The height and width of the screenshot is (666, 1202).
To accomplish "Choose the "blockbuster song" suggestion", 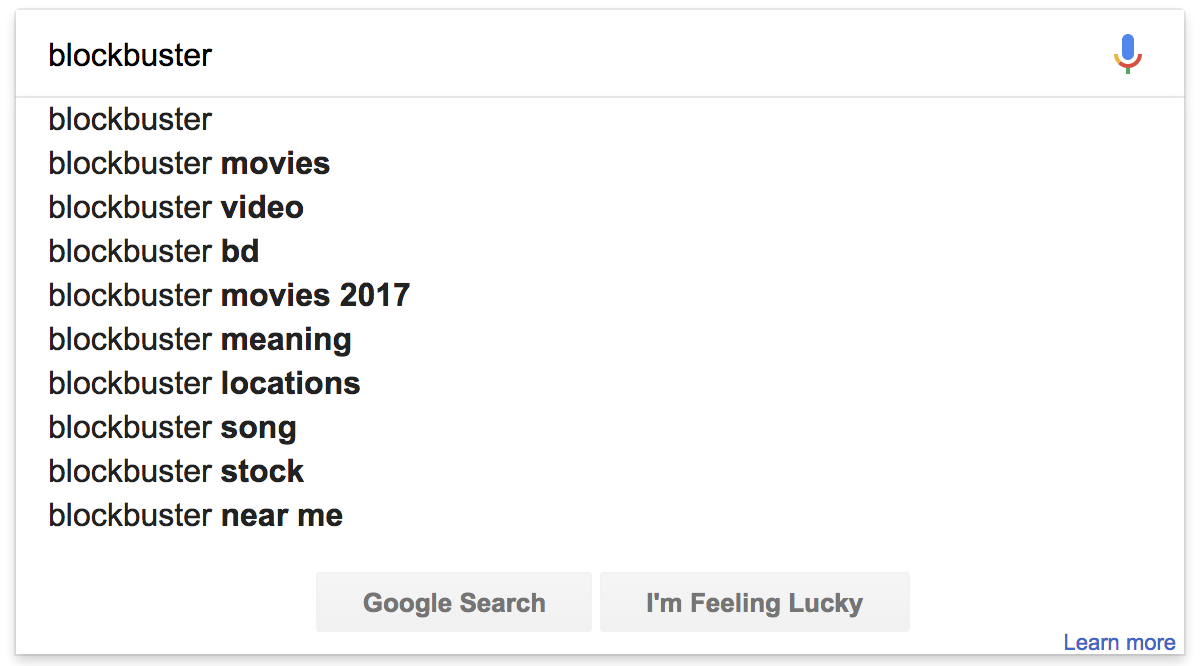I will click(x=600, y=428).
